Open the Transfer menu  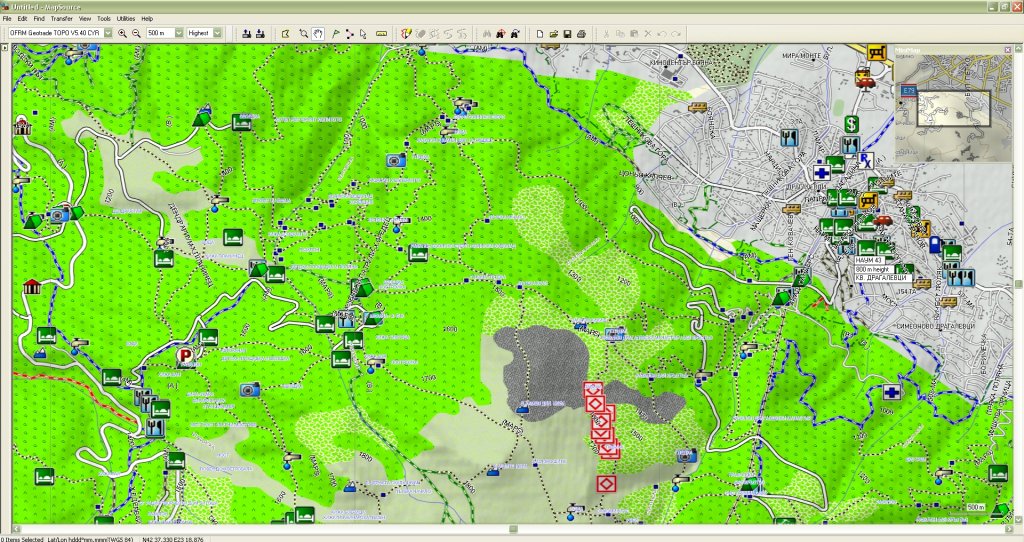click(x=61, y=18)
